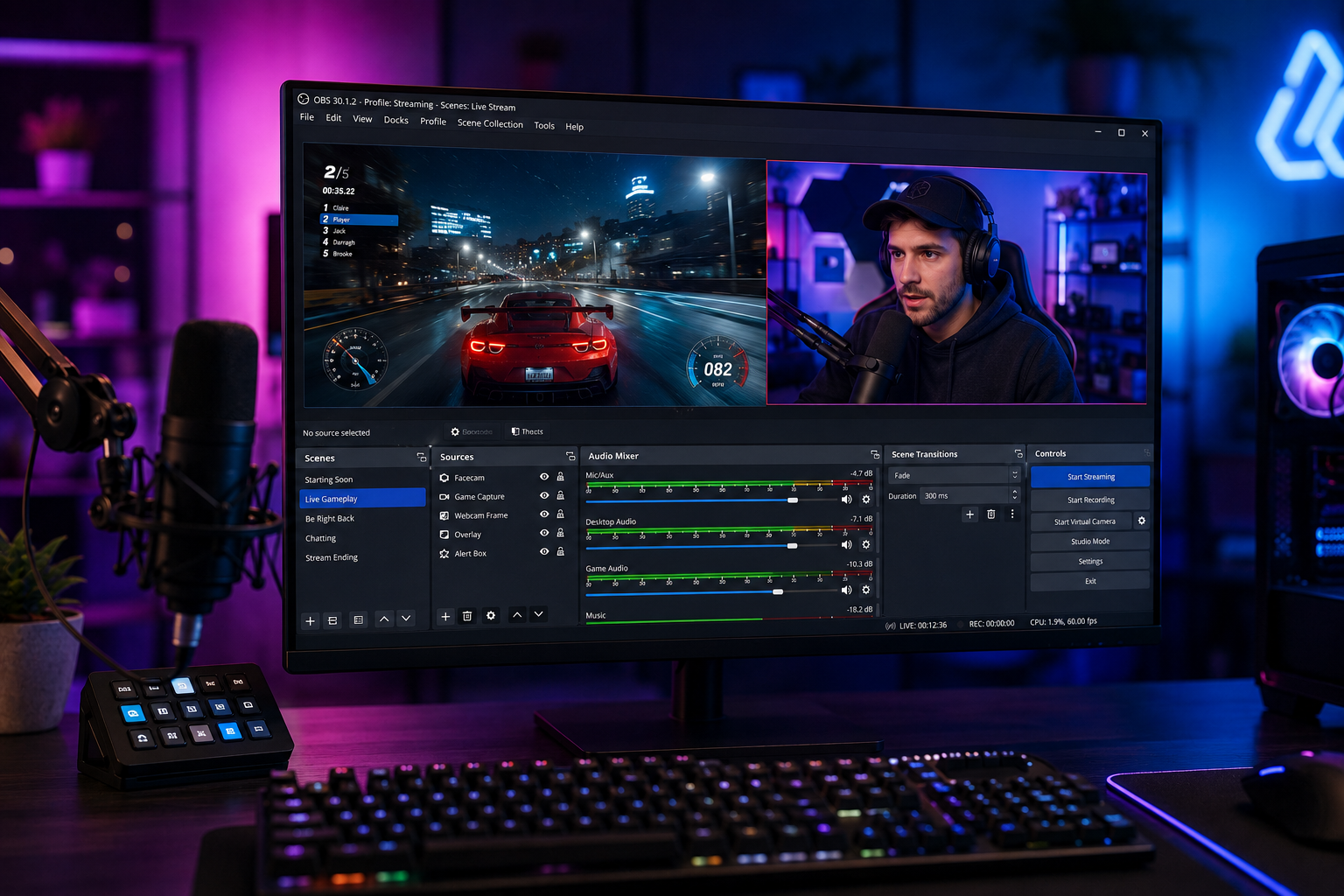Mute the Desktop Audio speaker icon
Viewport: 1344px width, 896px height.
click(x=846, y=544)
